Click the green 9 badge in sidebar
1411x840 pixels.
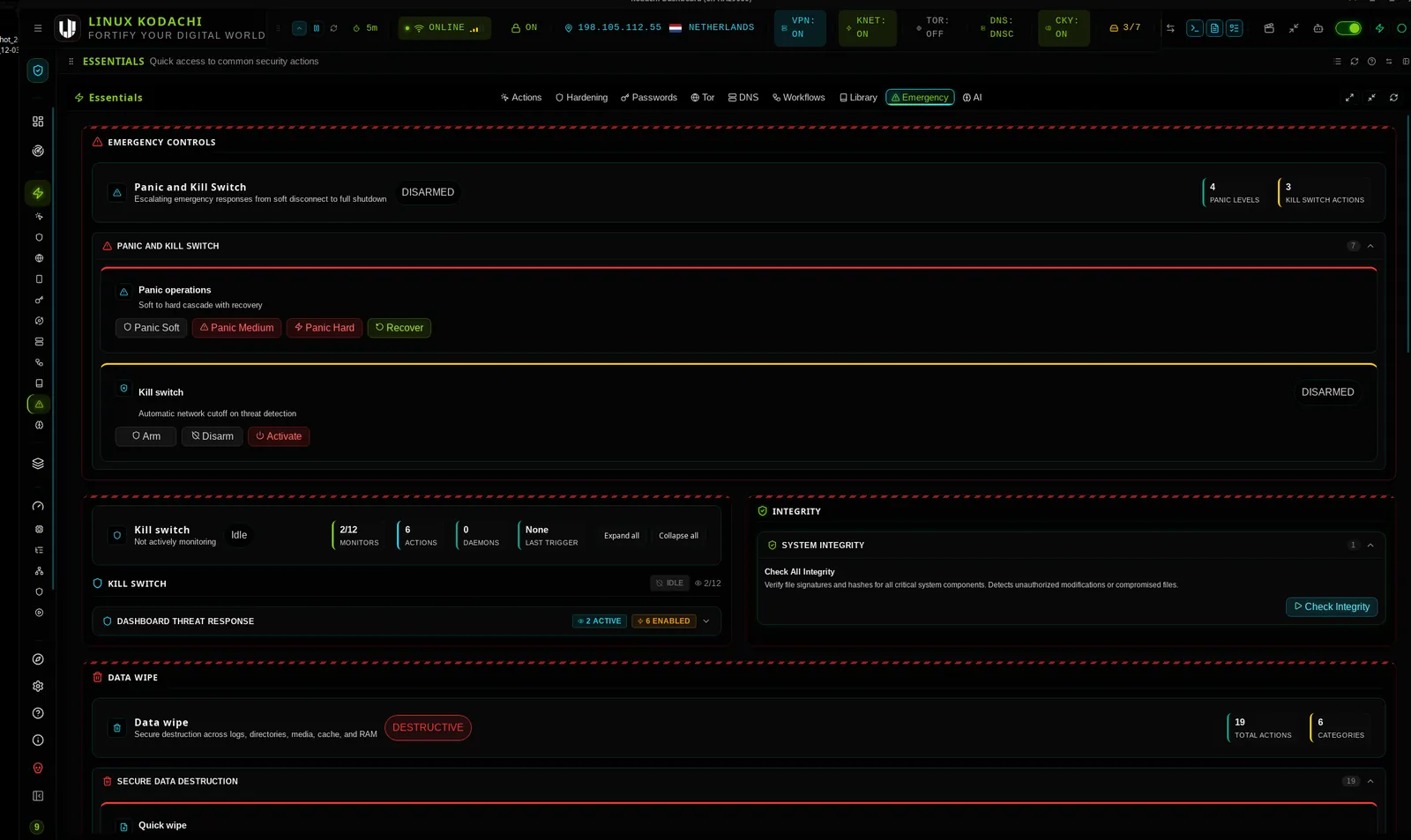click(x=36, y=828)
